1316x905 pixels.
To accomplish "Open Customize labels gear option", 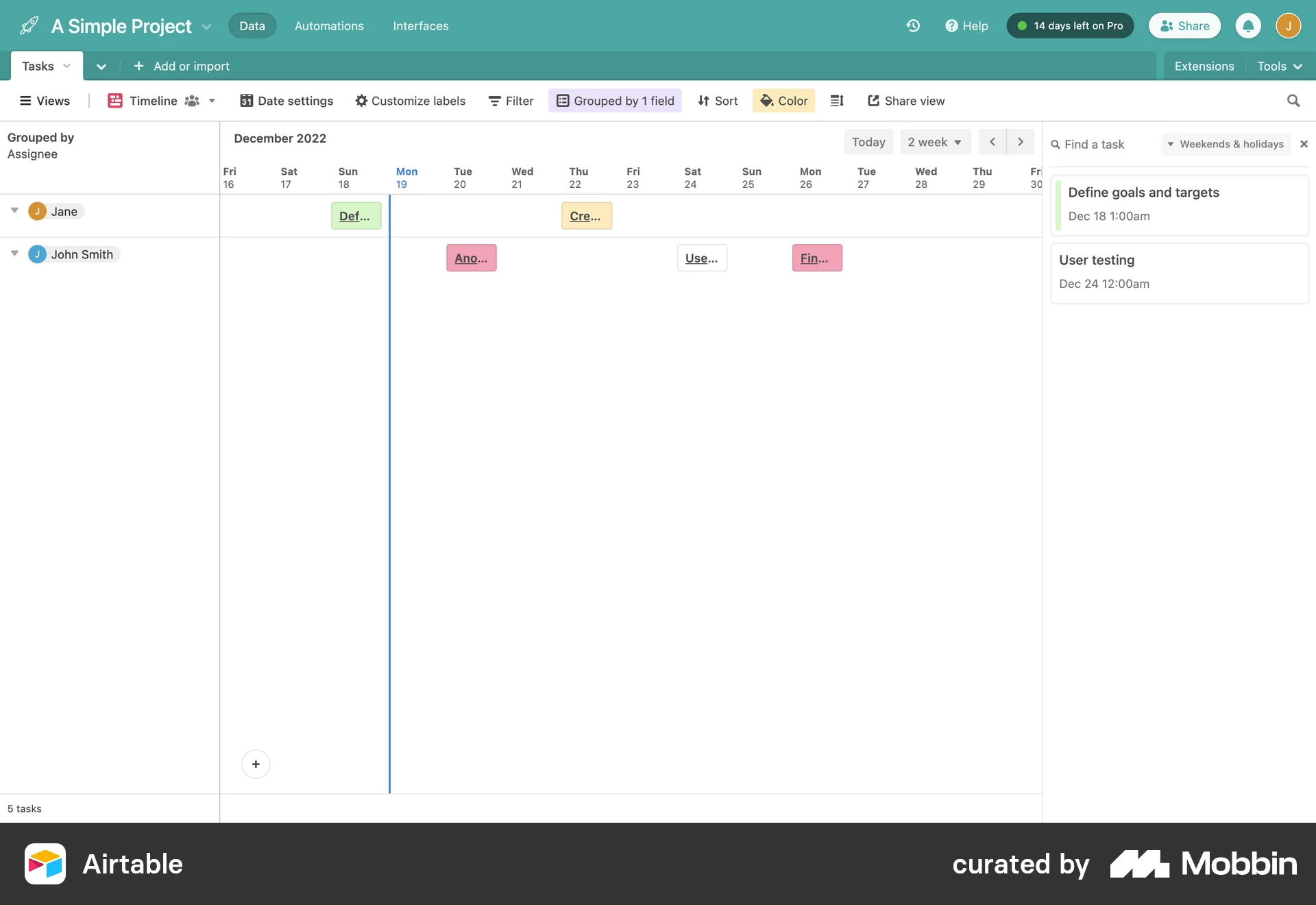I will (x=410, y=101).
